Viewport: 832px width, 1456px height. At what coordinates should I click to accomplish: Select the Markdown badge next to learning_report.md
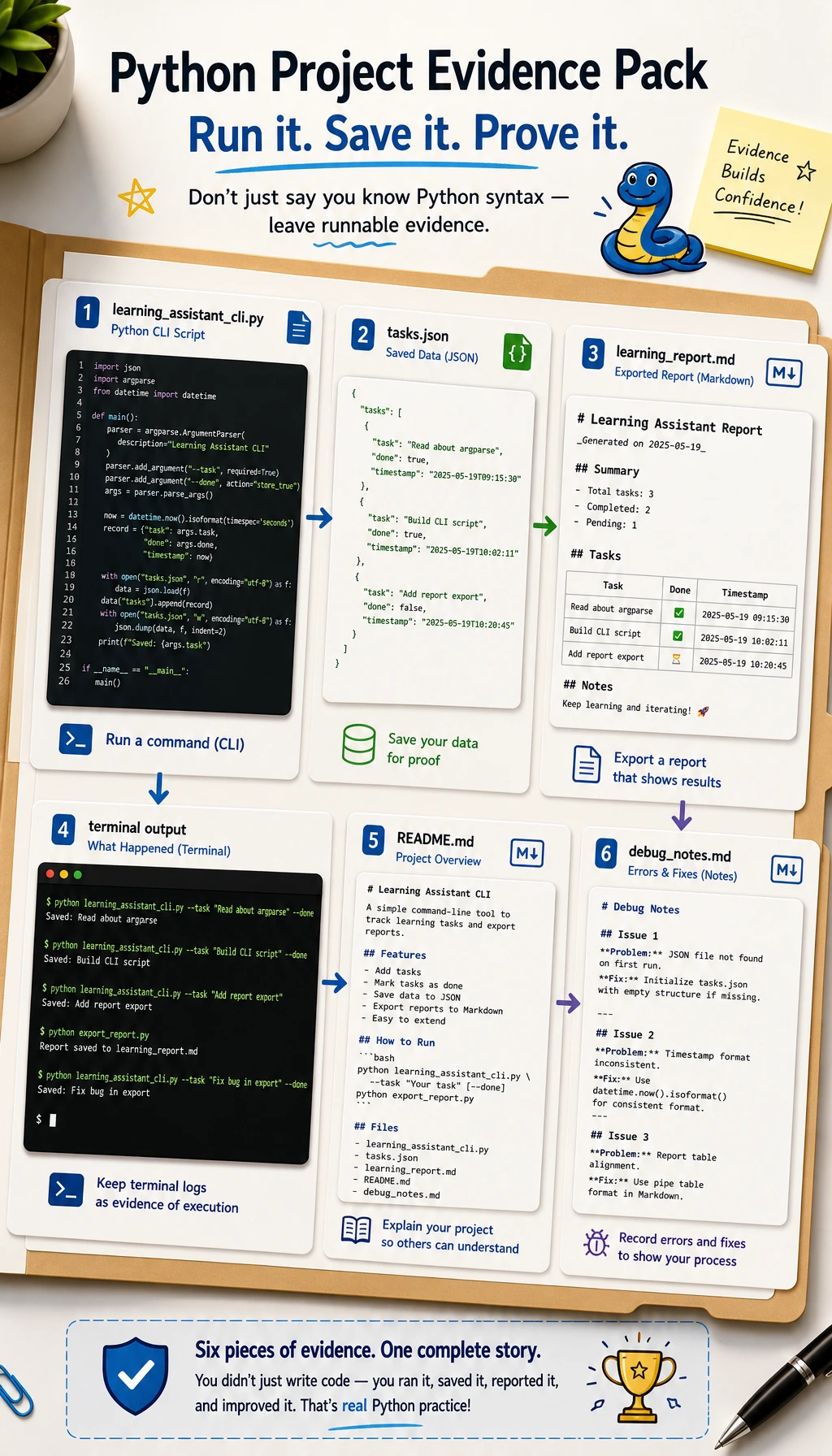784,373
